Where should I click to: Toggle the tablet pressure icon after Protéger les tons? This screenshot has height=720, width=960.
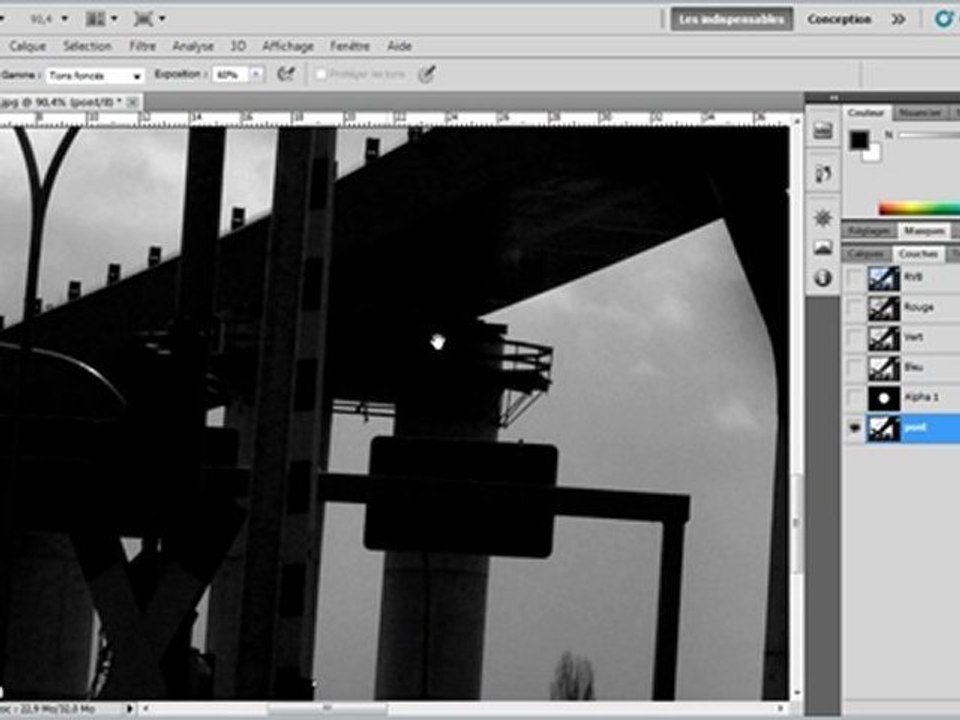[427, 75]
